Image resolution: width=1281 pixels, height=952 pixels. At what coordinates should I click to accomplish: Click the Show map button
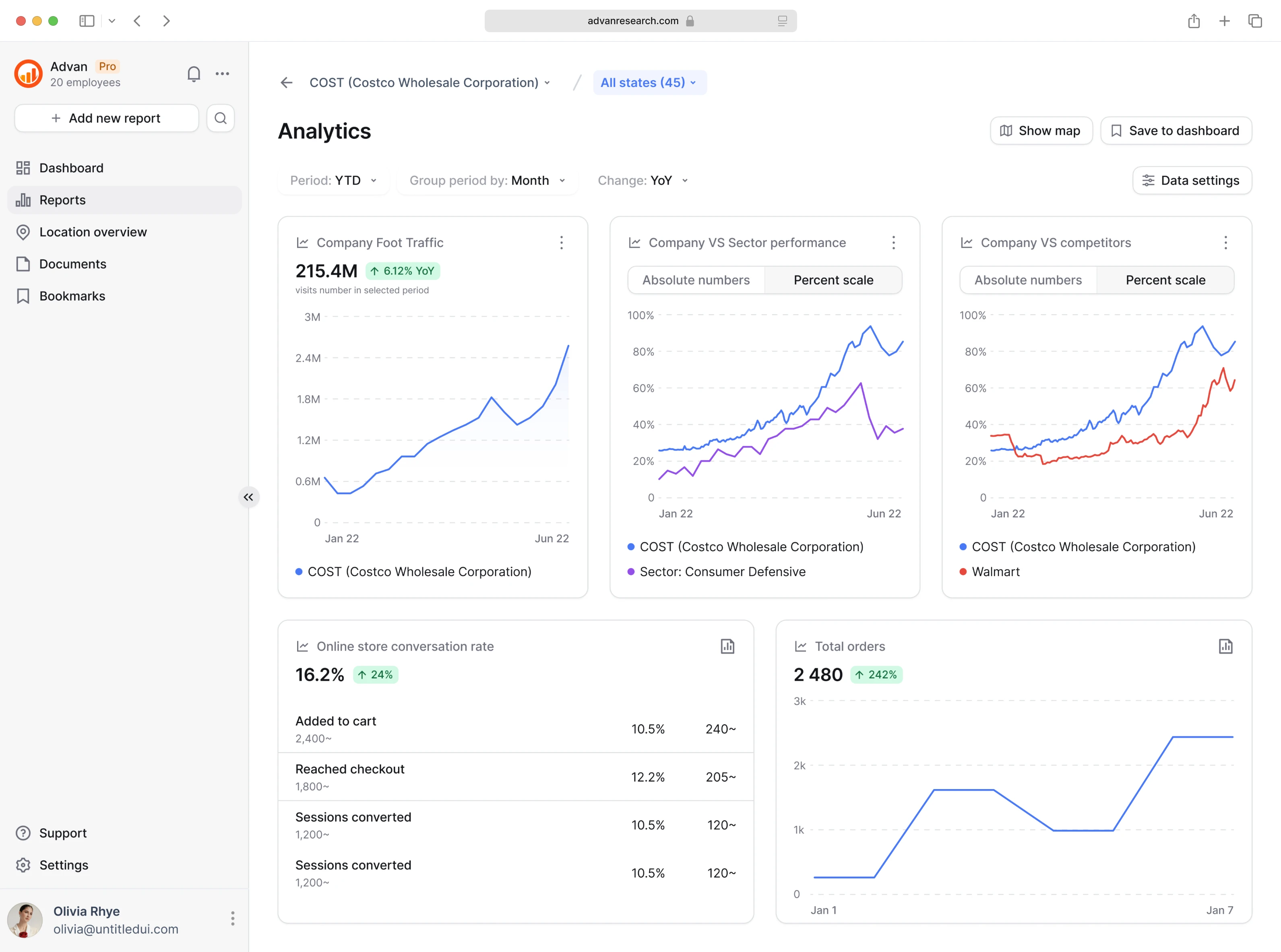(x=1041, y=131)
